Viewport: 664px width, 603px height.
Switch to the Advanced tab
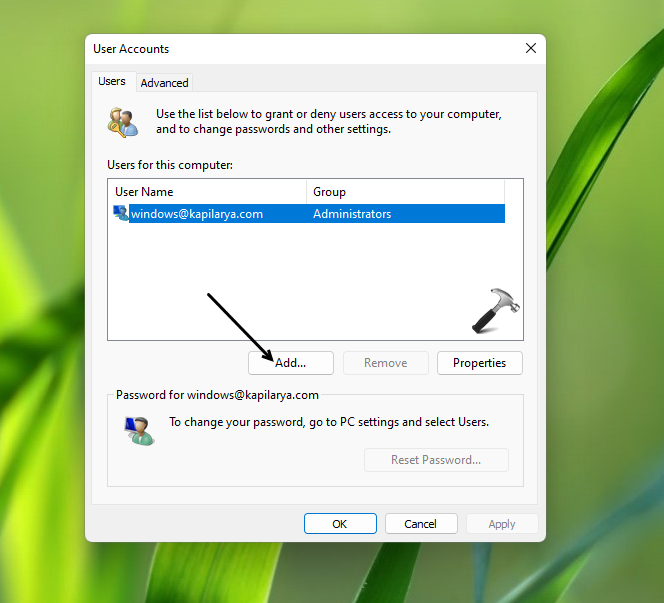[x=164, y=83]
